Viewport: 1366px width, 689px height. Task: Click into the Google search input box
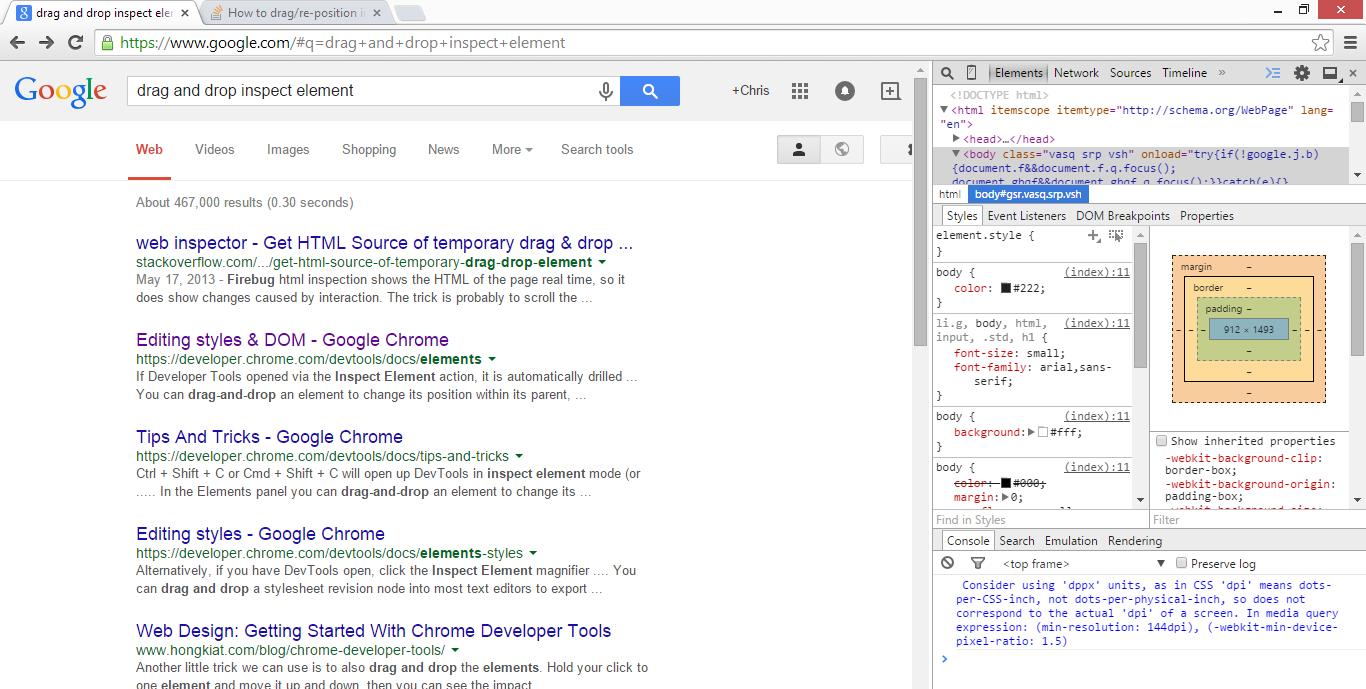(x=360, y=91)
